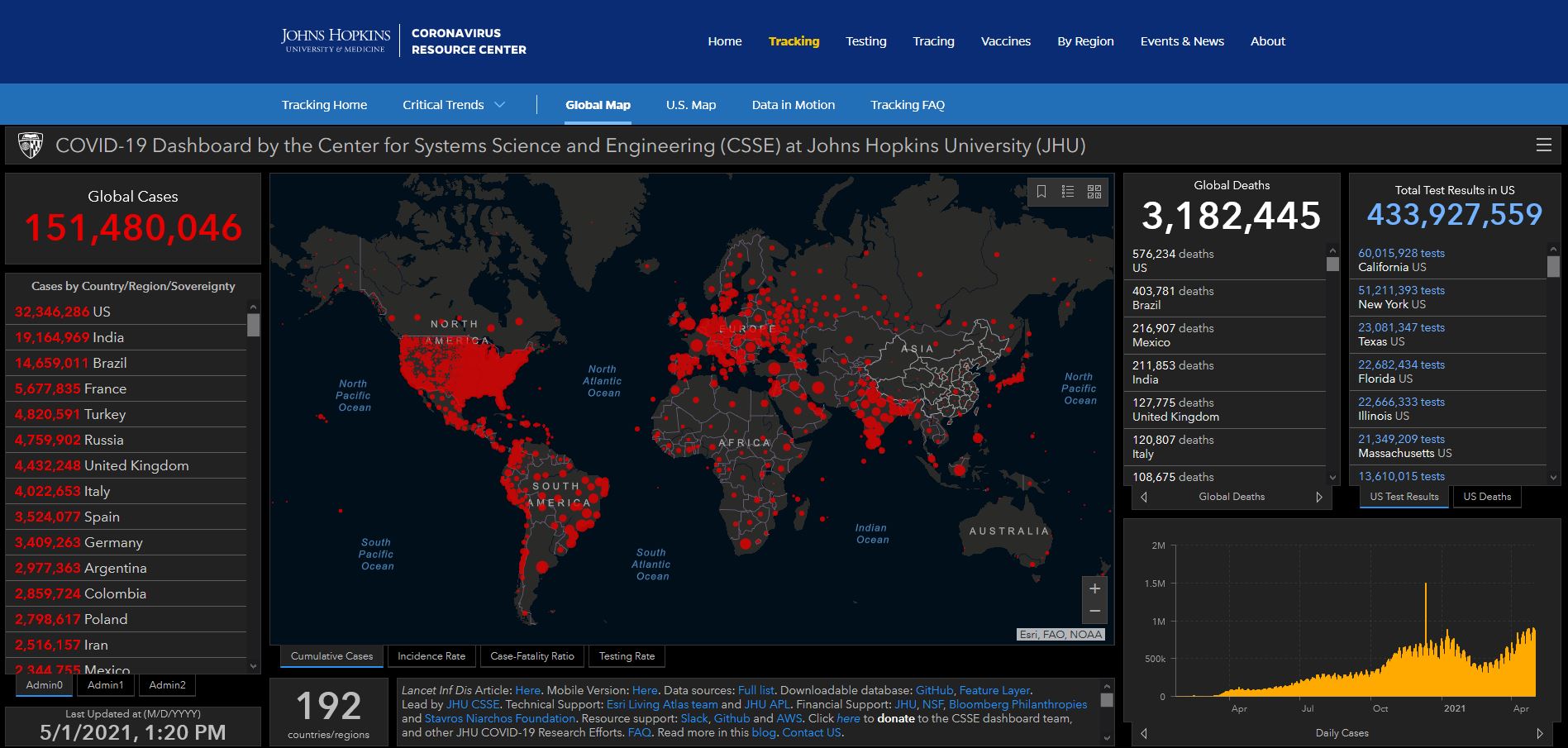Zoom out of the map with minus
Viewport: 1568px width, 748px height.
point(1094,612)
